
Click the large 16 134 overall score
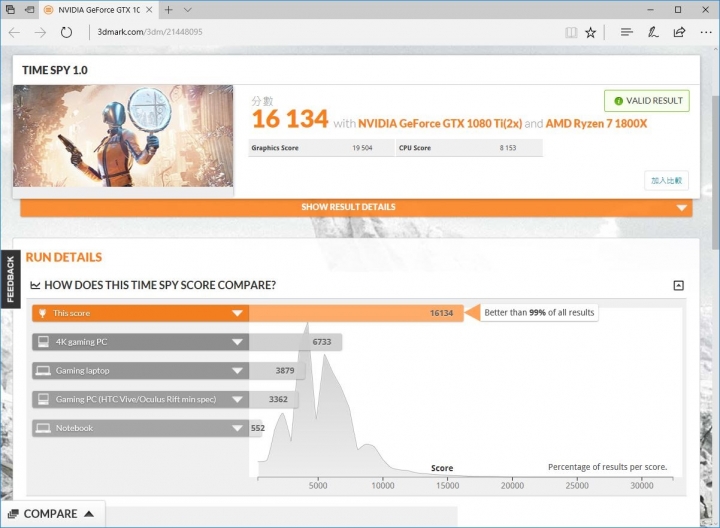[290, 119]
